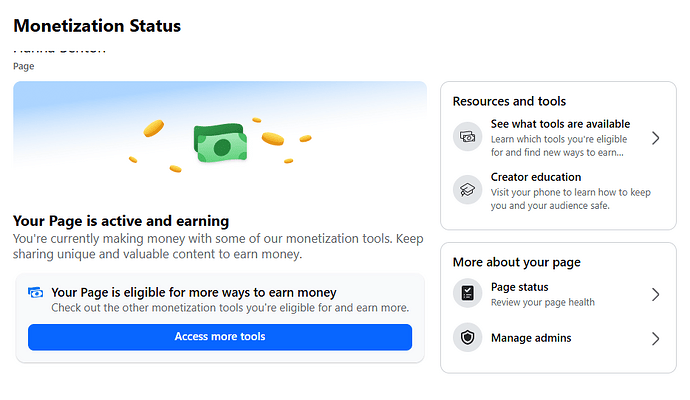Open the Creator education resource
The width and height of the screenshot is (690, 400).
pyautogui.click(x=558, y=191)
